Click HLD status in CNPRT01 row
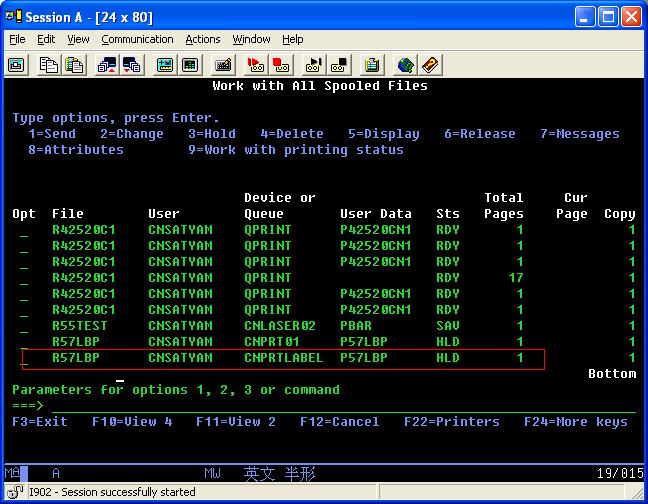This screenshot has width=648, height=504. click(448, 342)
